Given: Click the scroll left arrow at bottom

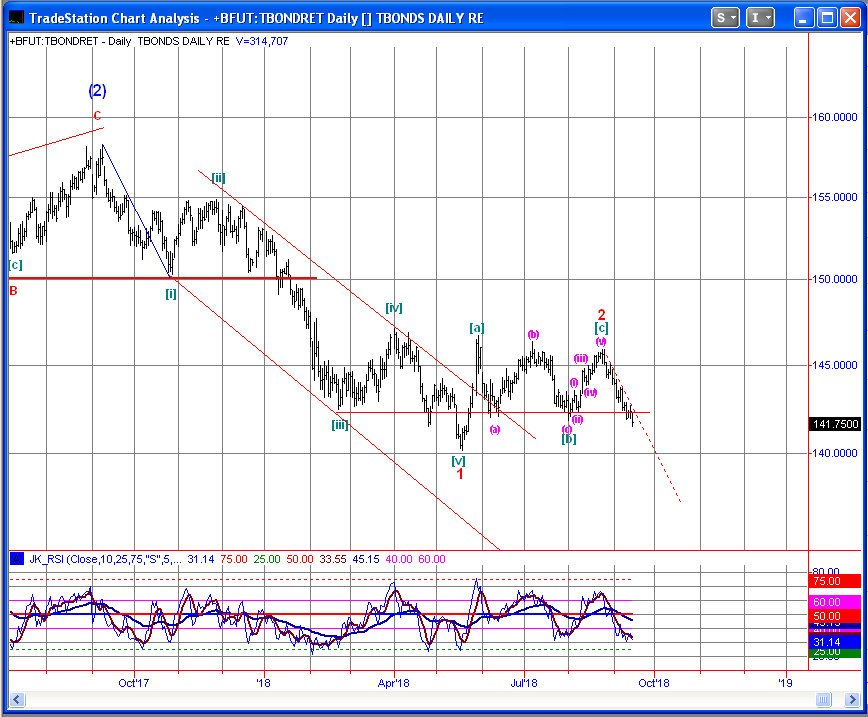Looking at the screenshot, I should coord(16,700).
